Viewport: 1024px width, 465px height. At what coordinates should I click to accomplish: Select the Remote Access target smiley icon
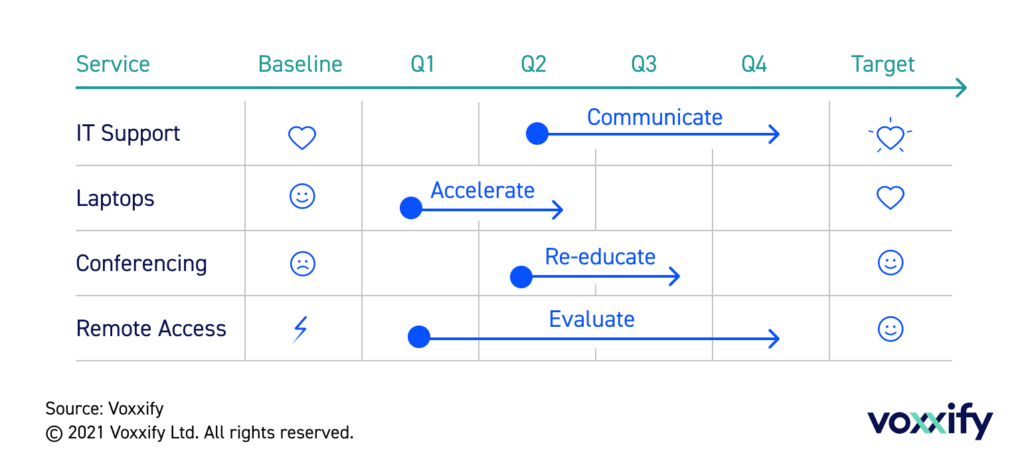pyautogui.click(x=890, y=329)
